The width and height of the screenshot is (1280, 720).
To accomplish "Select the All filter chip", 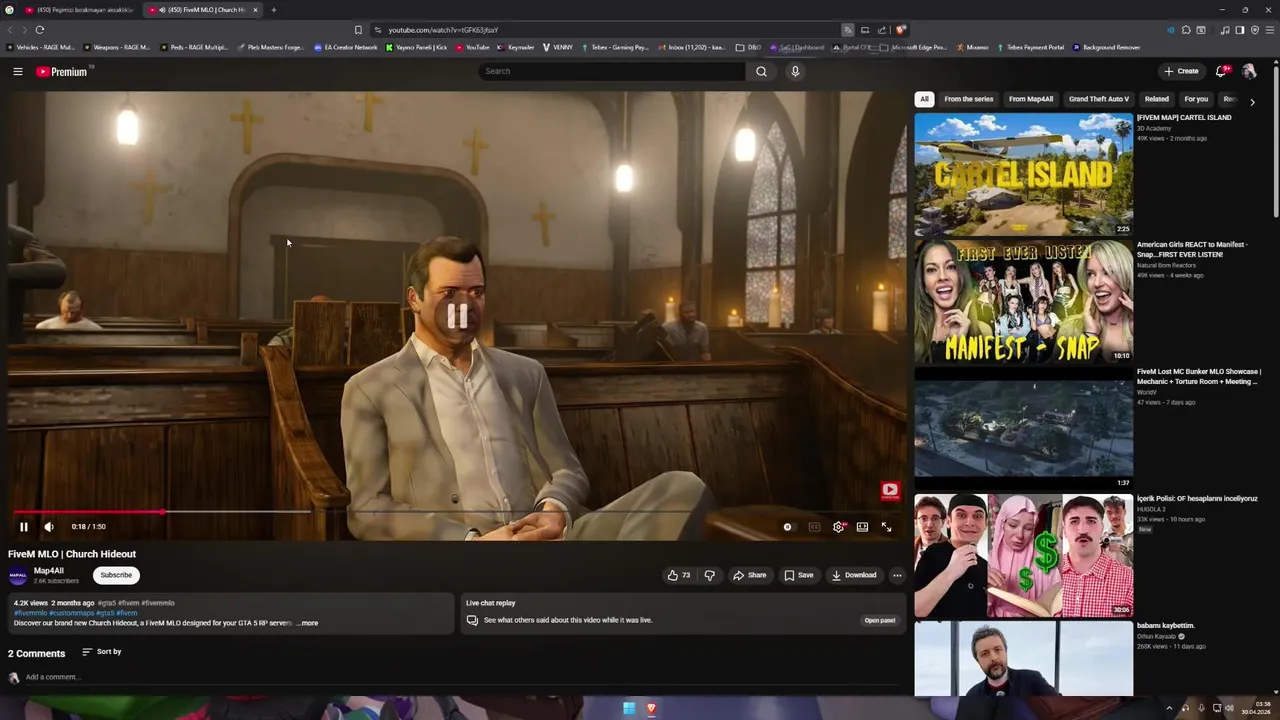I will [x=924, y=99].
